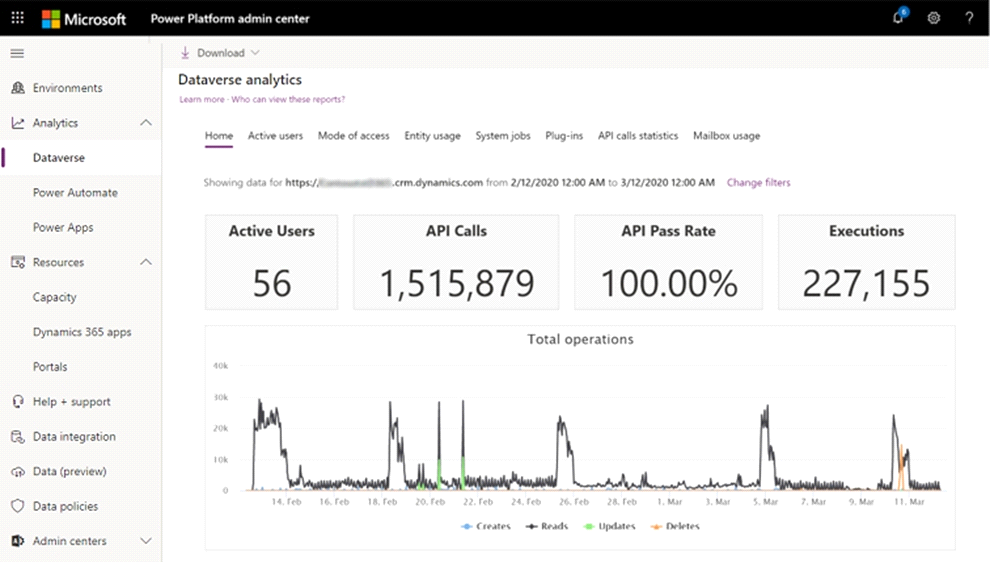This screenshot has width=990, height=562.
Task: Click the Microsoft logo
Action: pos(84,19)
